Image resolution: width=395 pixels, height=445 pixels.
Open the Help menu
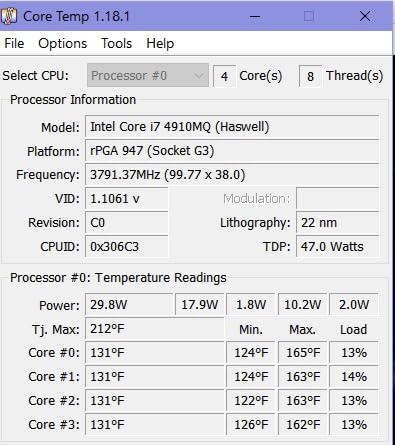pos(160,44)
